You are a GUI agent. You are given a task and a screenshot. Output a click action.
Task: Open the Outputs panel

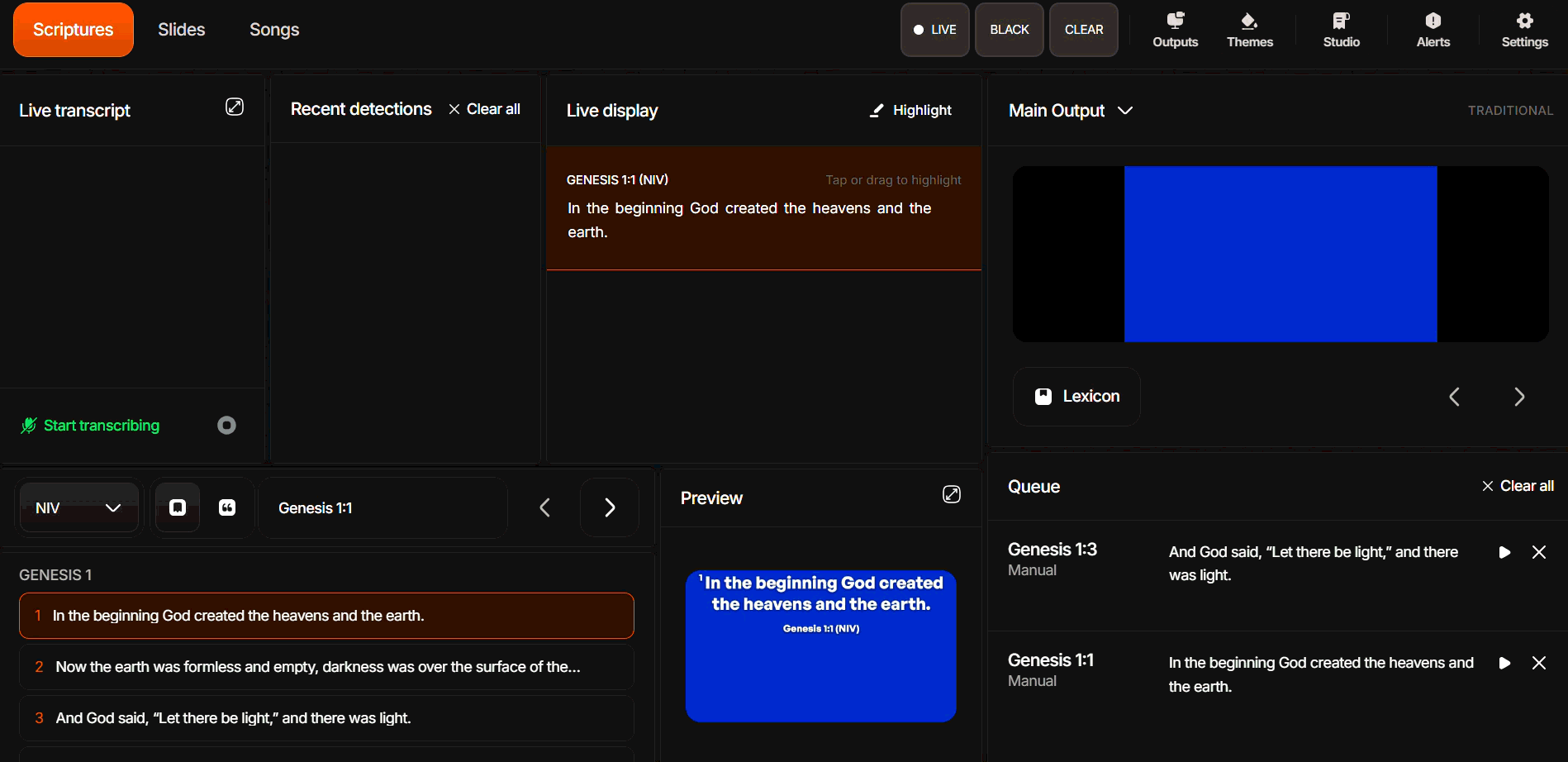click(1175, 30)
